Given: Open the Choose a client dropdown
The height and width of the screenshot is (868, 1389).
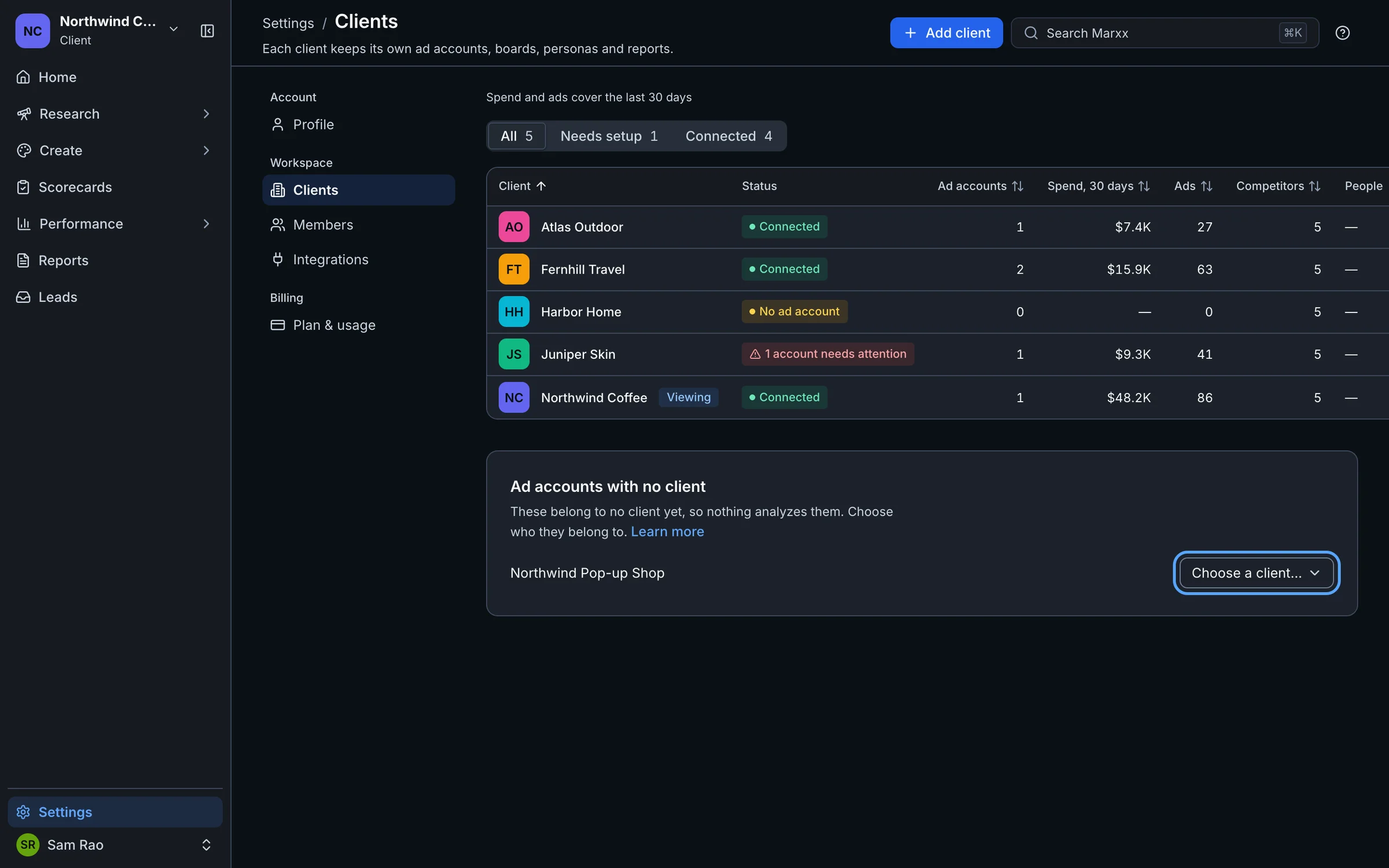Looking at the screenshot, I should tap(1256, 573).
